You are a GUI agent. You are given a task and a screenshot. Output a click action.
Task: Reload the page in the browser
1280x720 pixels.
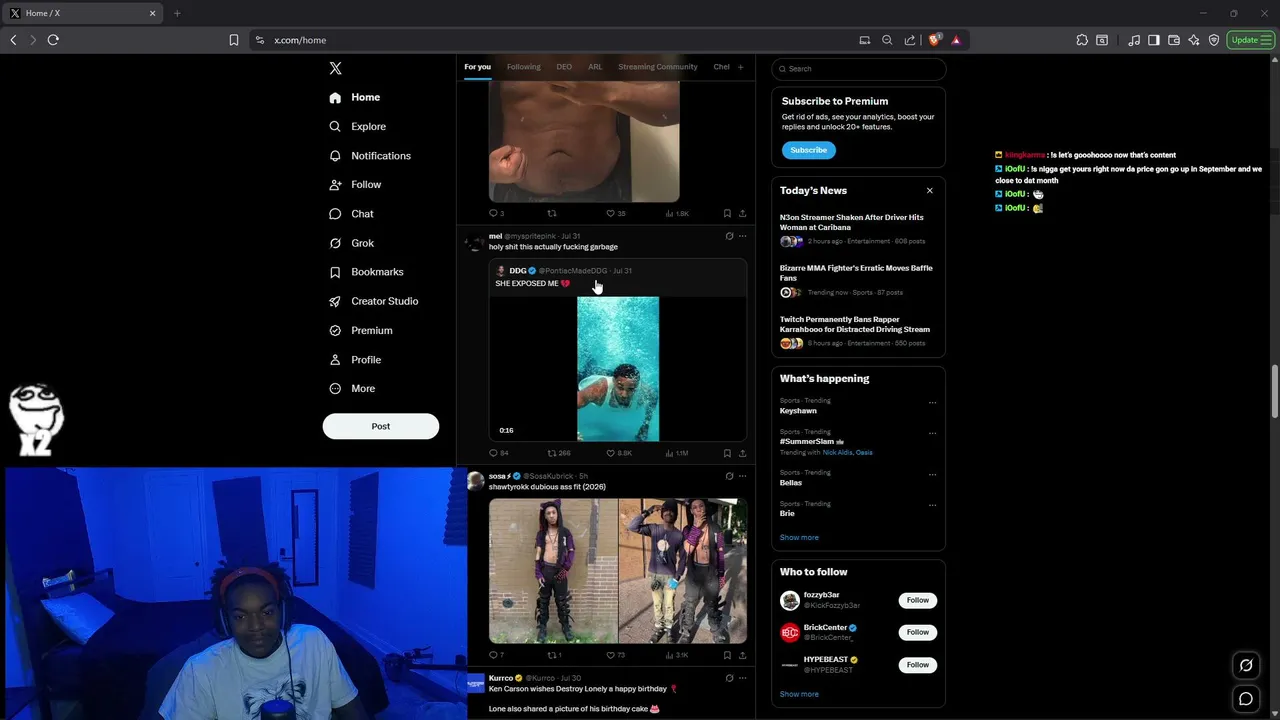click(53, 40)
